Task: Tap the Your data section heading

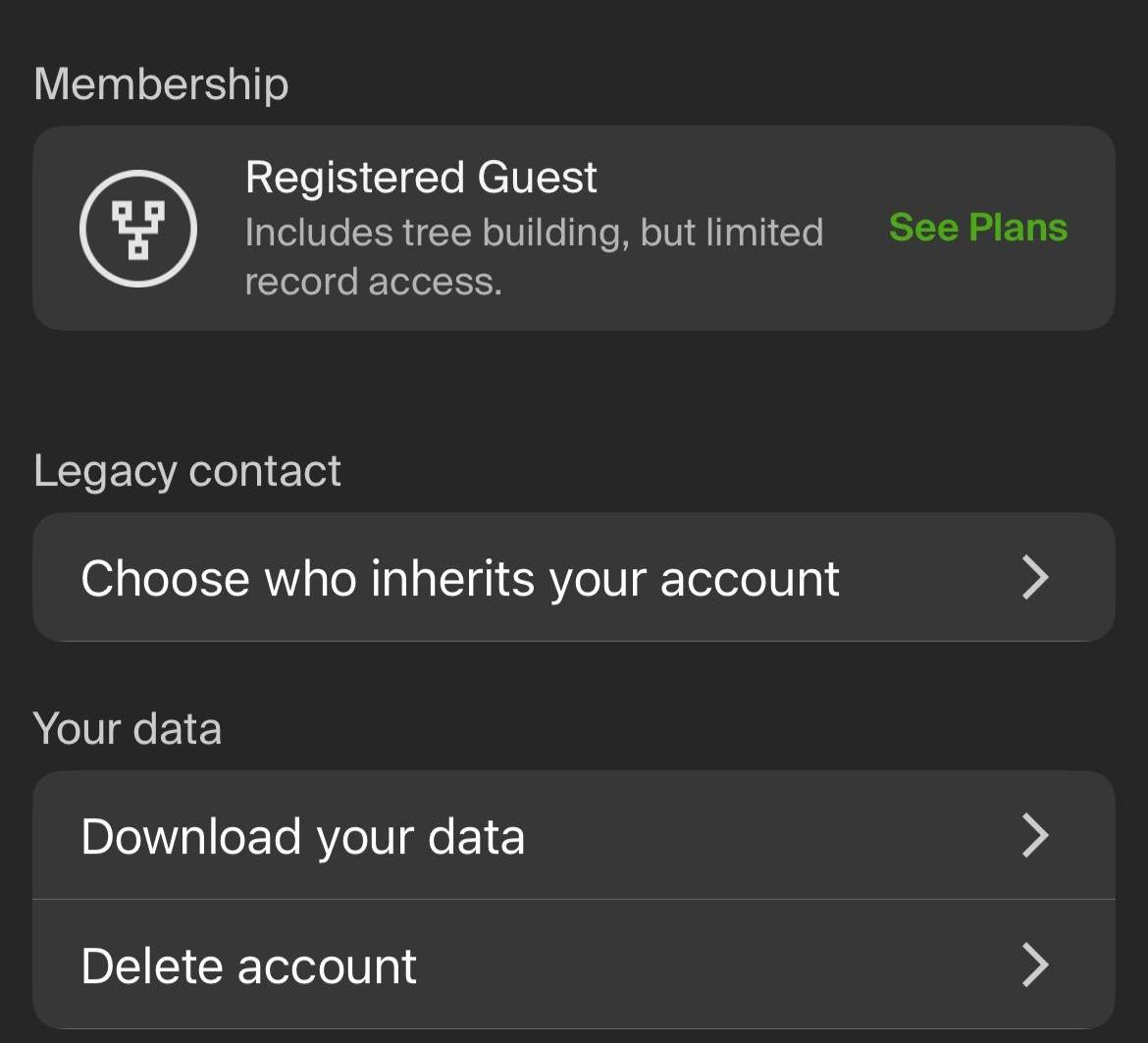Action: (x=128, y=729)
